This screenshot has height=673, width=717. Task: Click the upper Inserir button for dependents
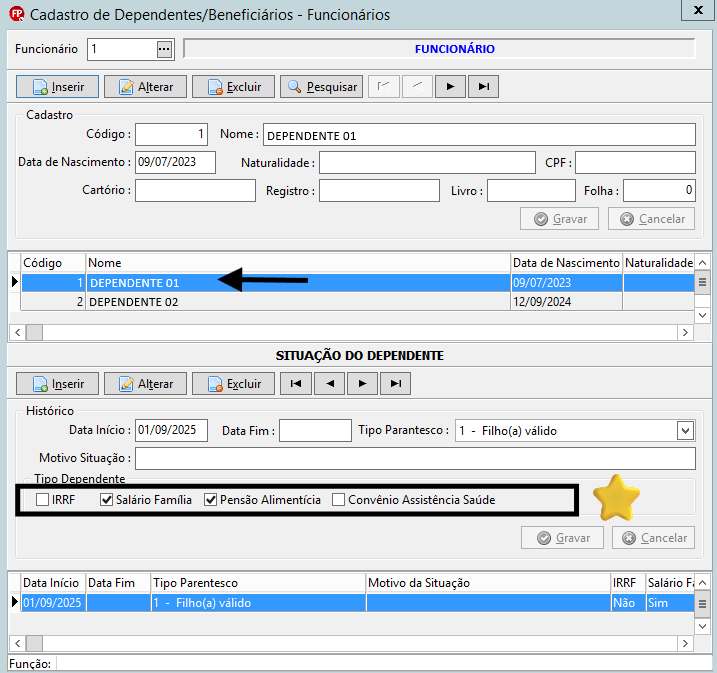click(x=57, y=86)
